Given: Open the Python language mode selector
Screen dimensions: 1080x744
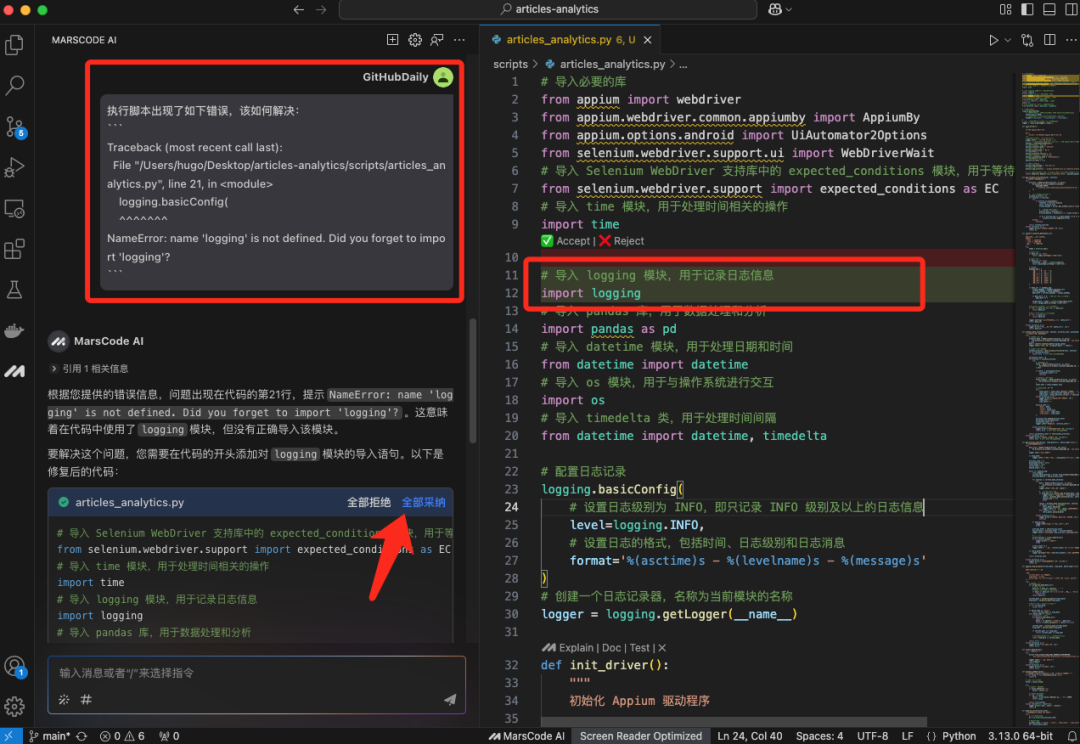Looking at the screenshot, I should tap(959, 736).
